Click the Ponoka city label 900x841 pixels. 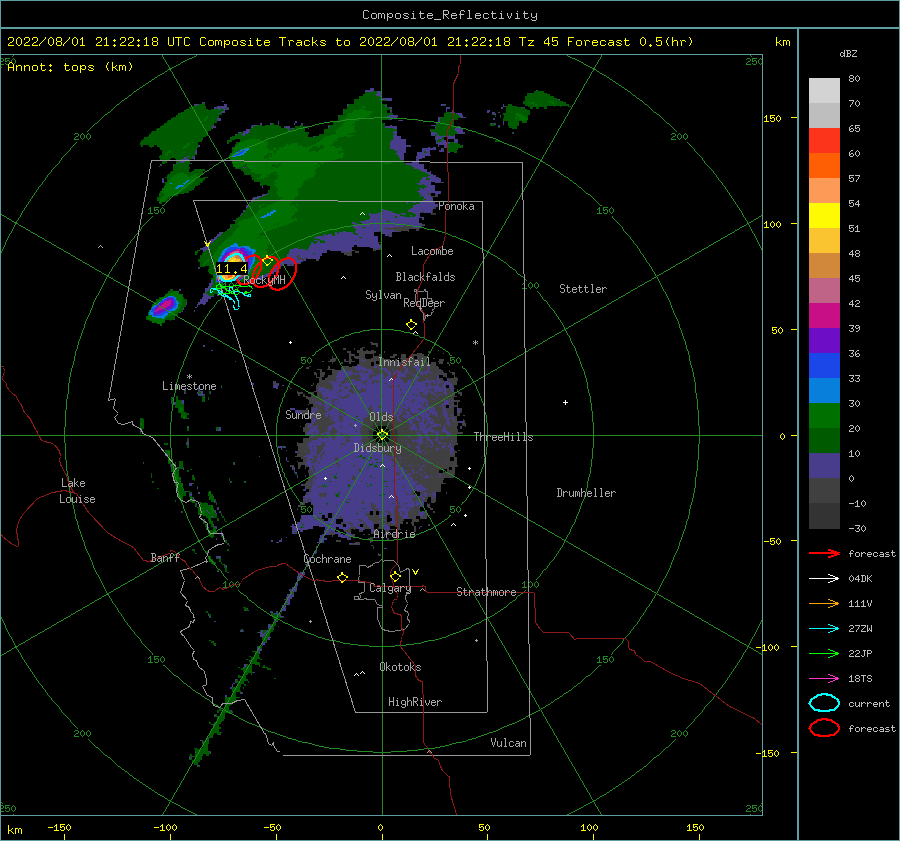pyautogui.click(x=456, y=206)
